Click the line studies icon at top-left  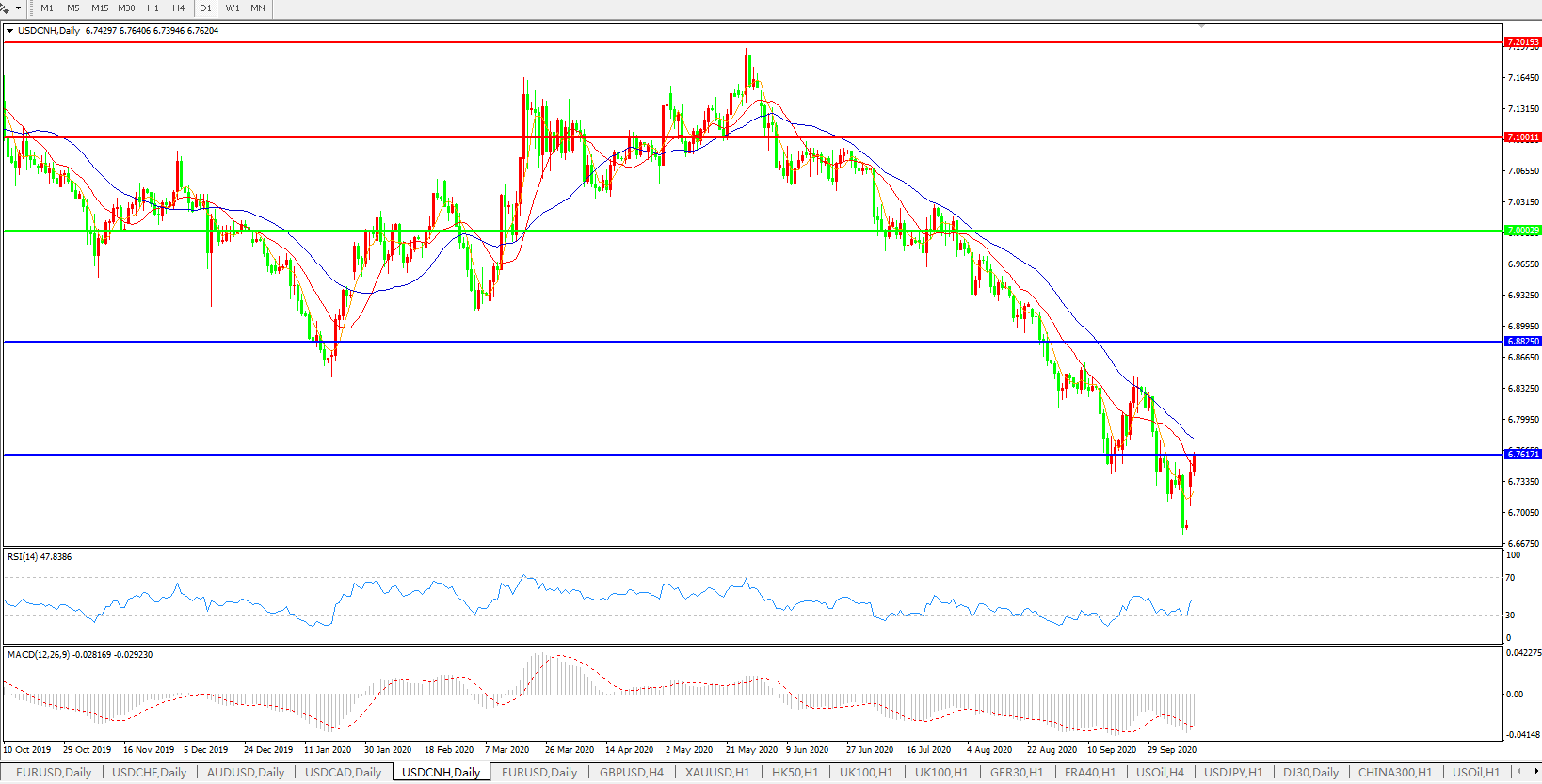tap(5, 8)
